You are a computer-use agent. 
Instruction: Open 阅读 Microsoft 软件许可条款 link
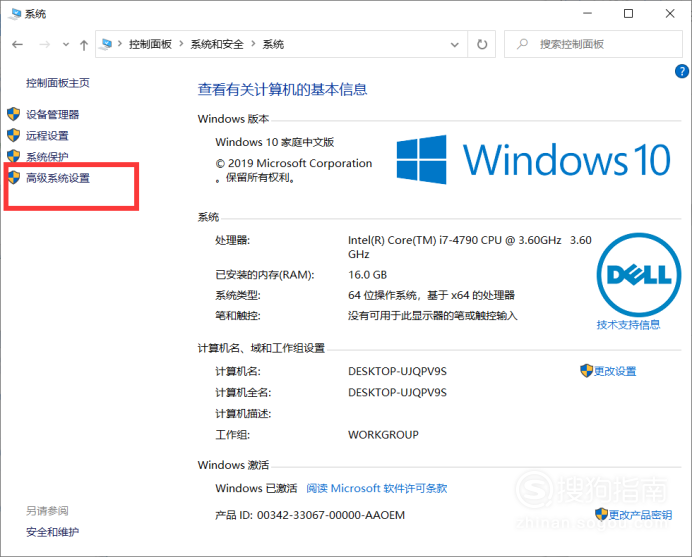[x=376, y=489]
